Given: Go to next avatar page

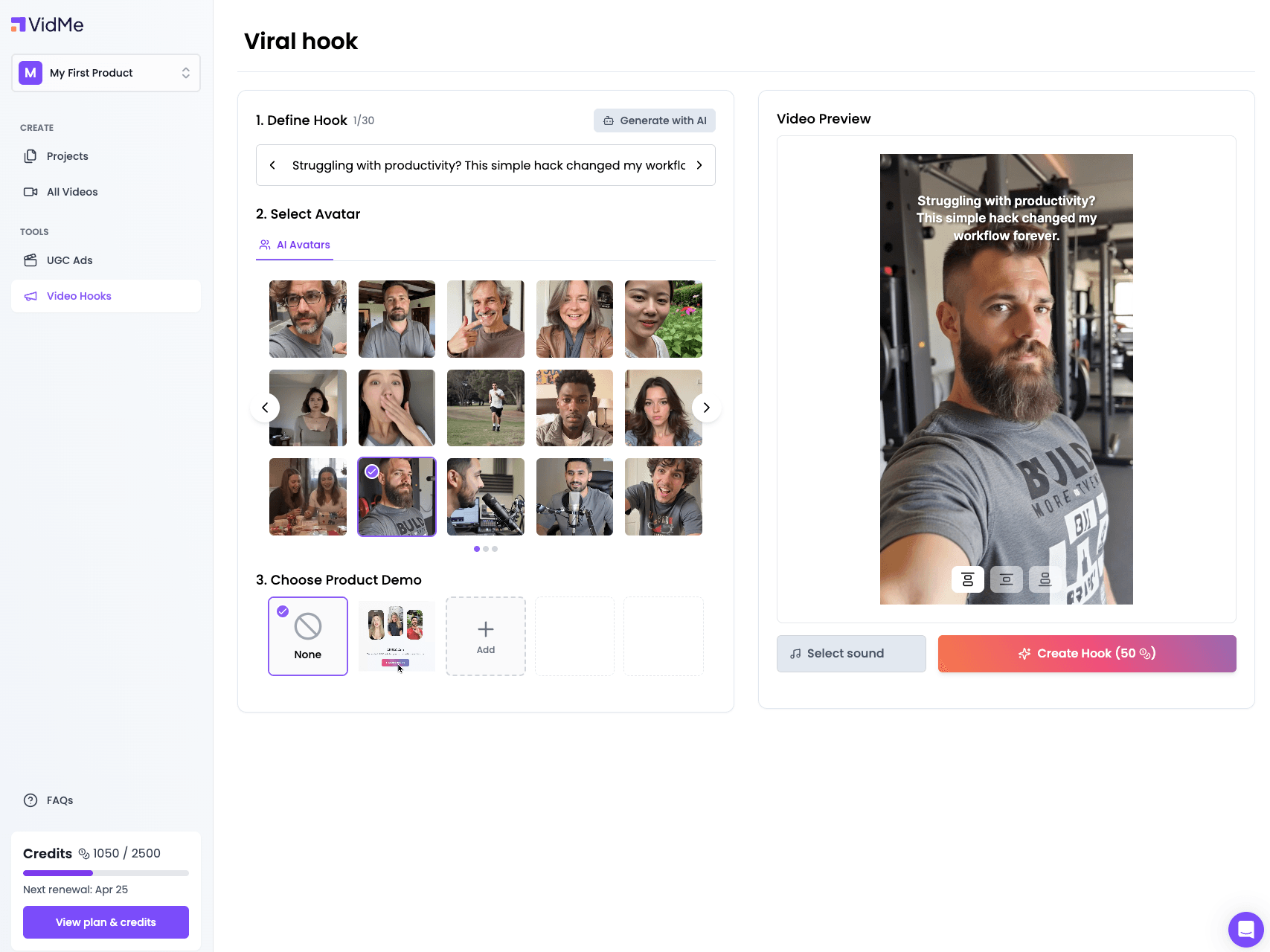Looking at the screenshot, I should (706, 408).
